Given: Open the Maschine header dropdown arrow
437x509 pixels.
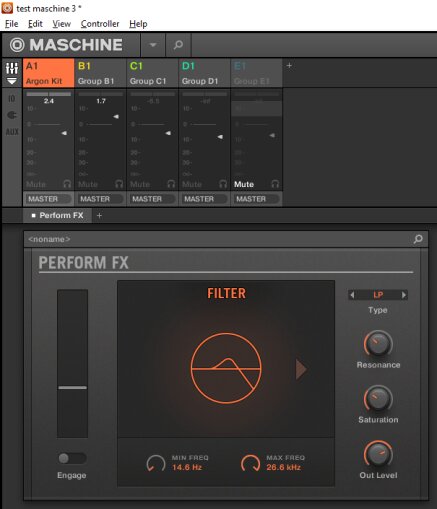Looking at the screenshot, I should [153, 45].
